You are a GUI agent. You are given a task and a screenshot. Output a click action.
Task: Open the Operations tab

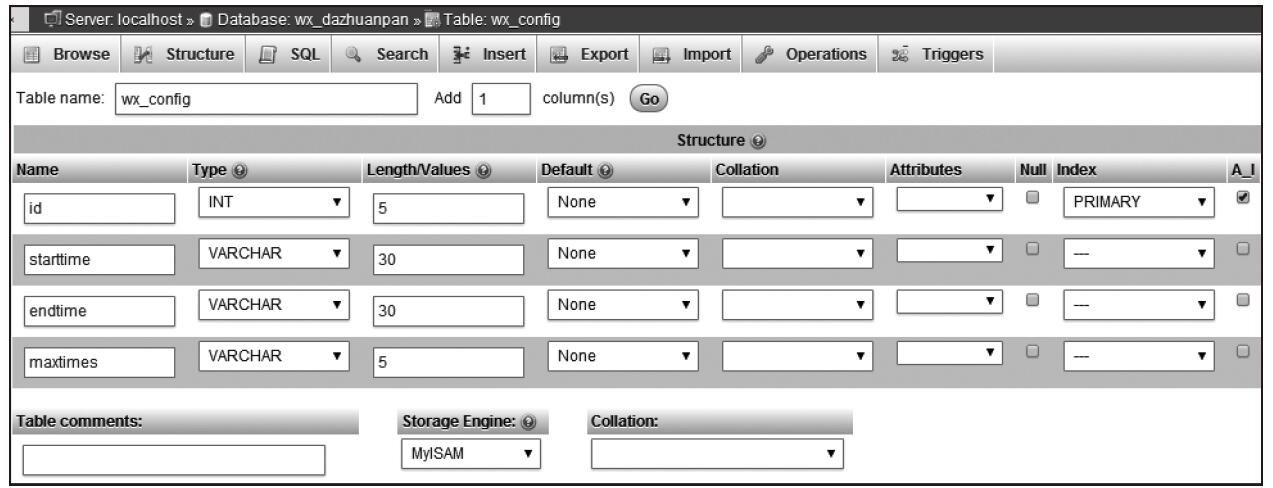(811, 53)
